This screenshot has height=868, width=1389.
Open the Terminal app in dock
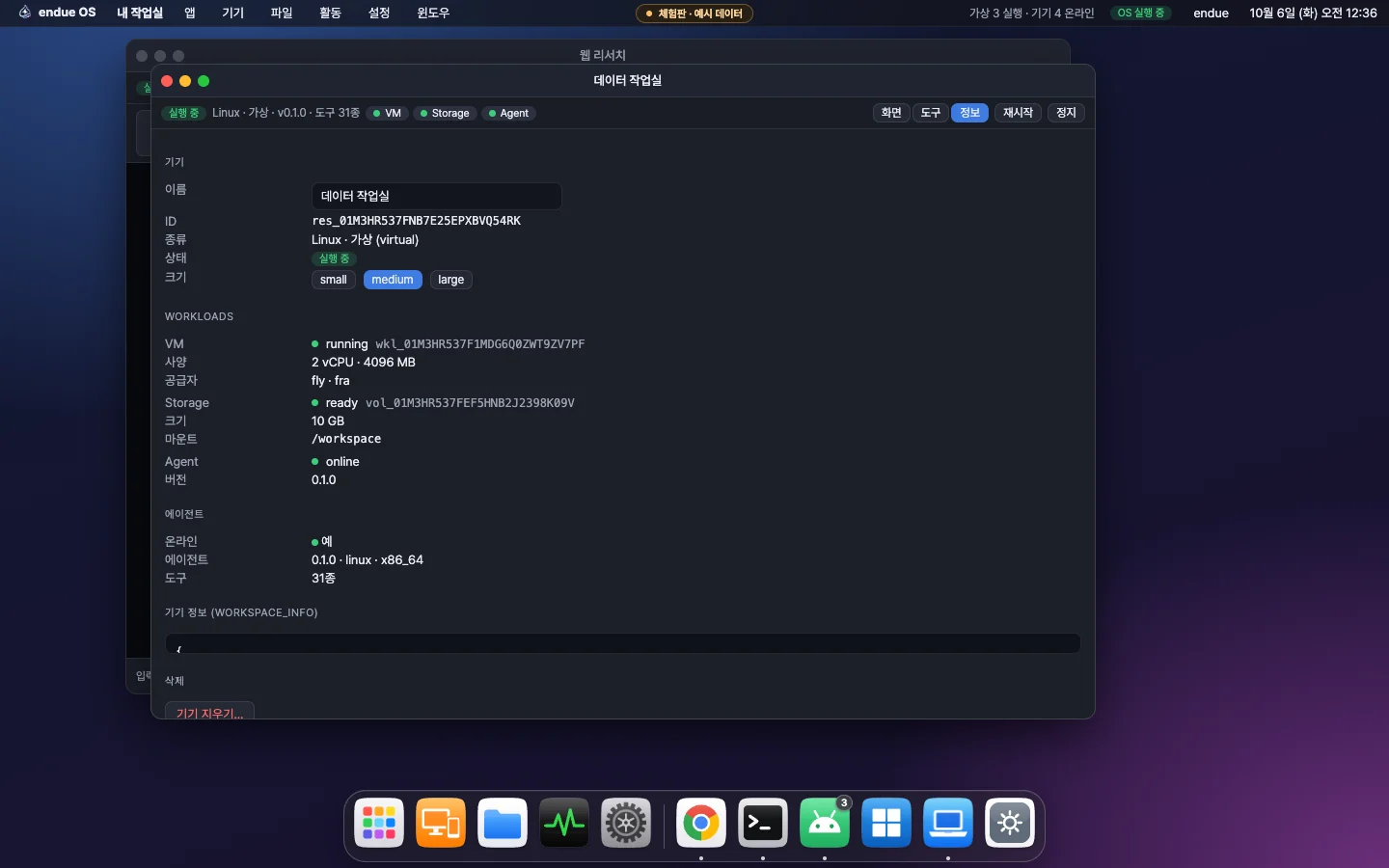coord(763,823)
